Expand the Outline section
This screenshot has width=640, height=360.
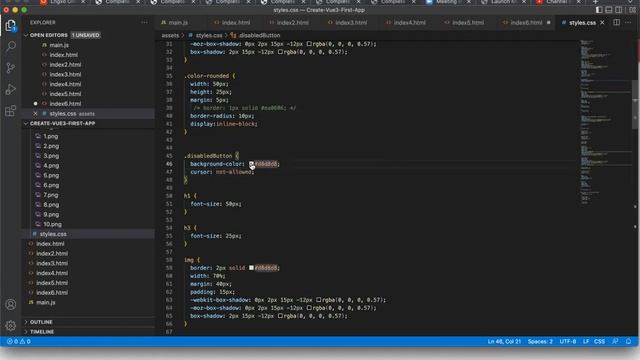tap(41, 322)
